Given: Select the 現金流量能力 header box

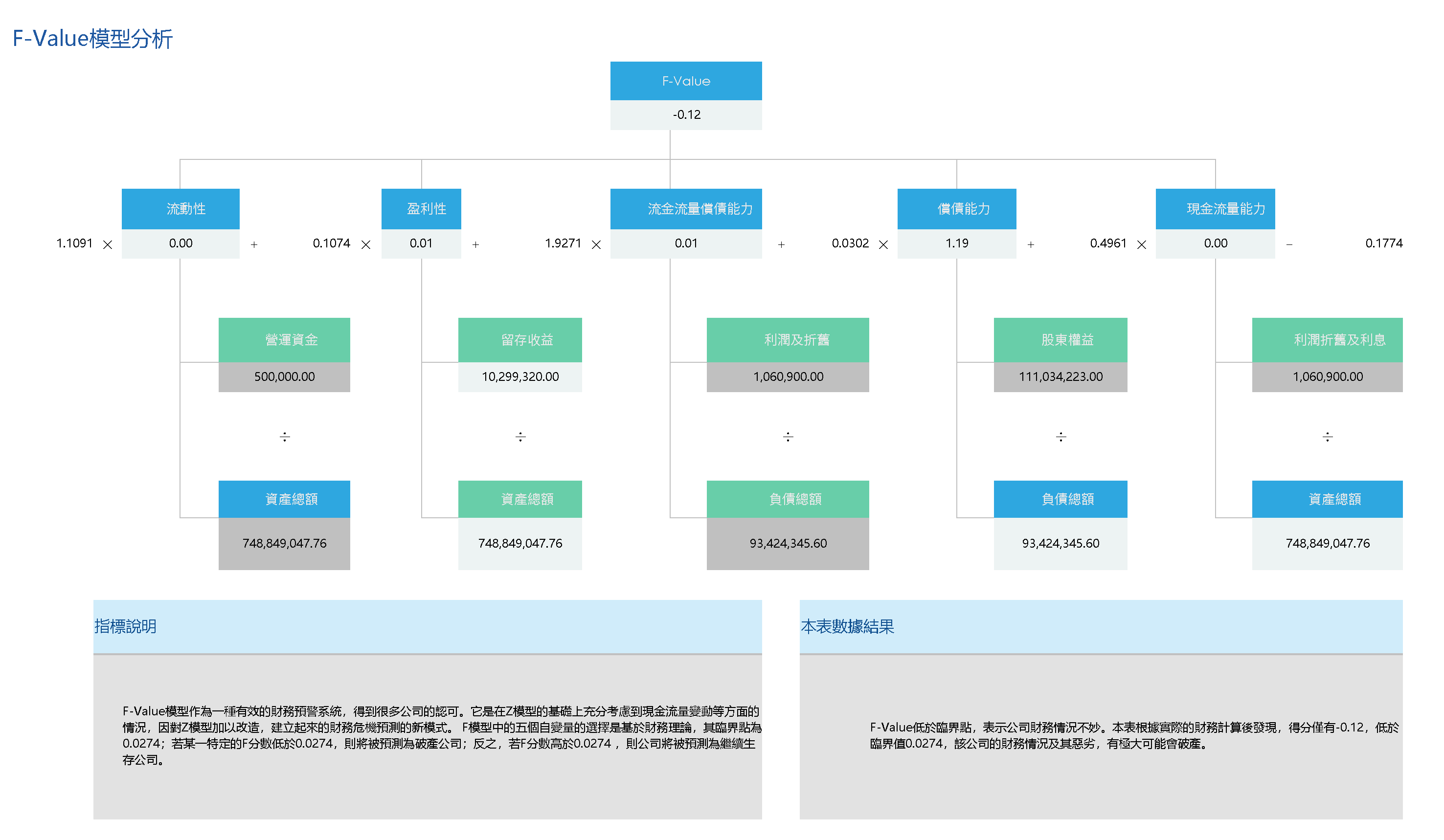Looking at the screenshot, I should [1216, 208].
